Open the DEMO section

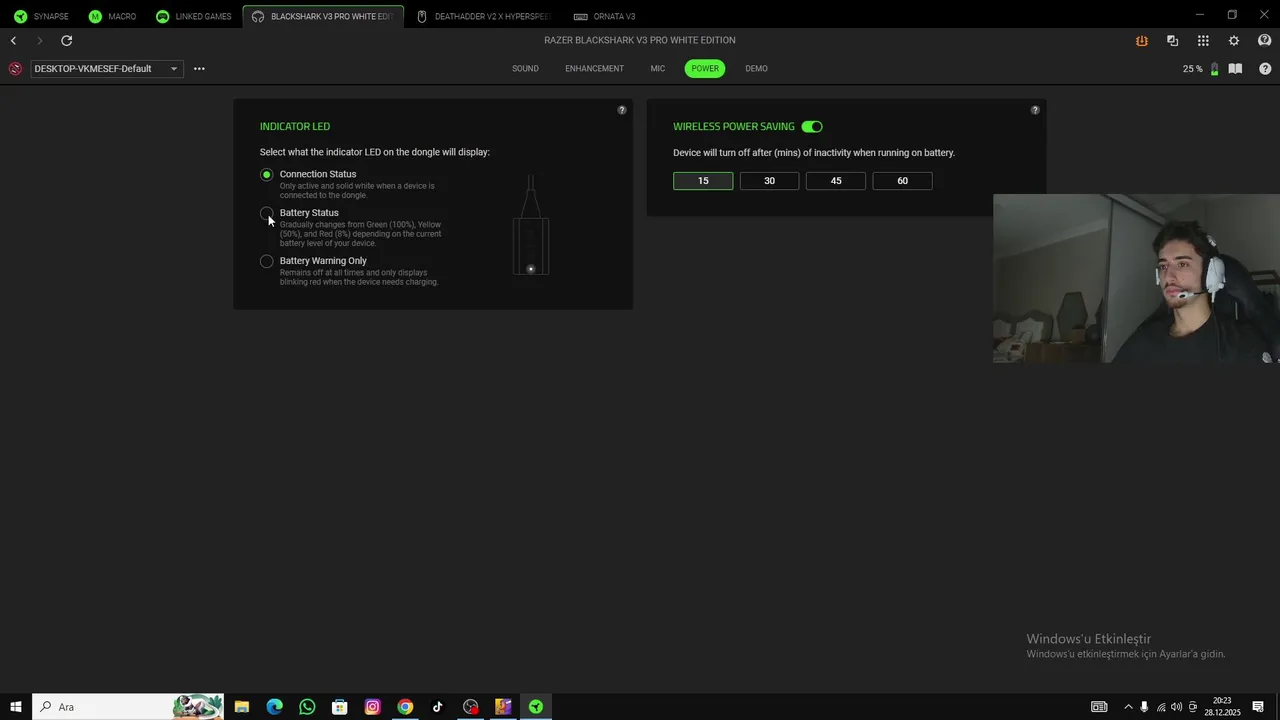tap(756, 69)
